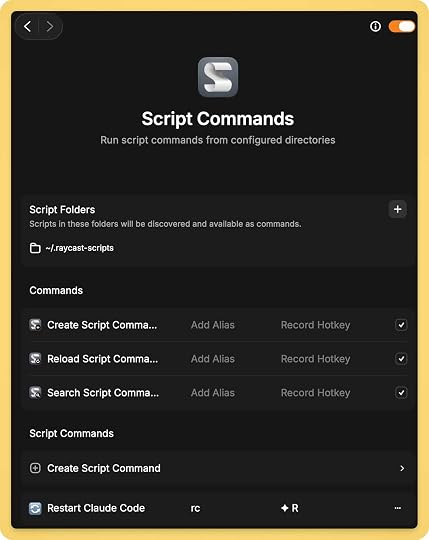Image resolution: width=429 pixels, height=540 pixels.
Task: Select the ~/.raycast-scripts folder path
Action: click(x=80, y=248)
